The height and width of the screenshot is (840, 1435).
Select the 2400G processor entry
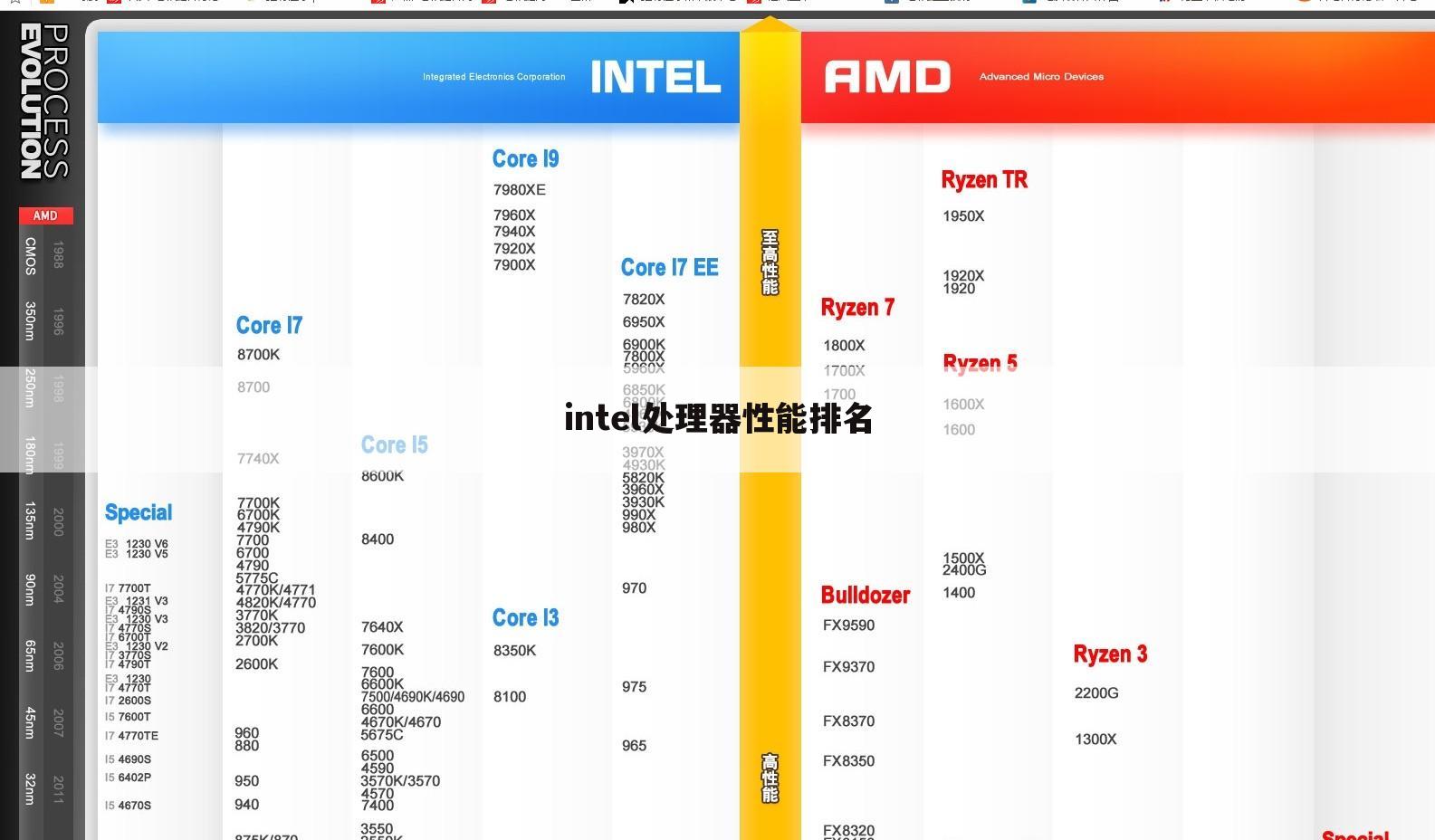[x=964, y=570]
